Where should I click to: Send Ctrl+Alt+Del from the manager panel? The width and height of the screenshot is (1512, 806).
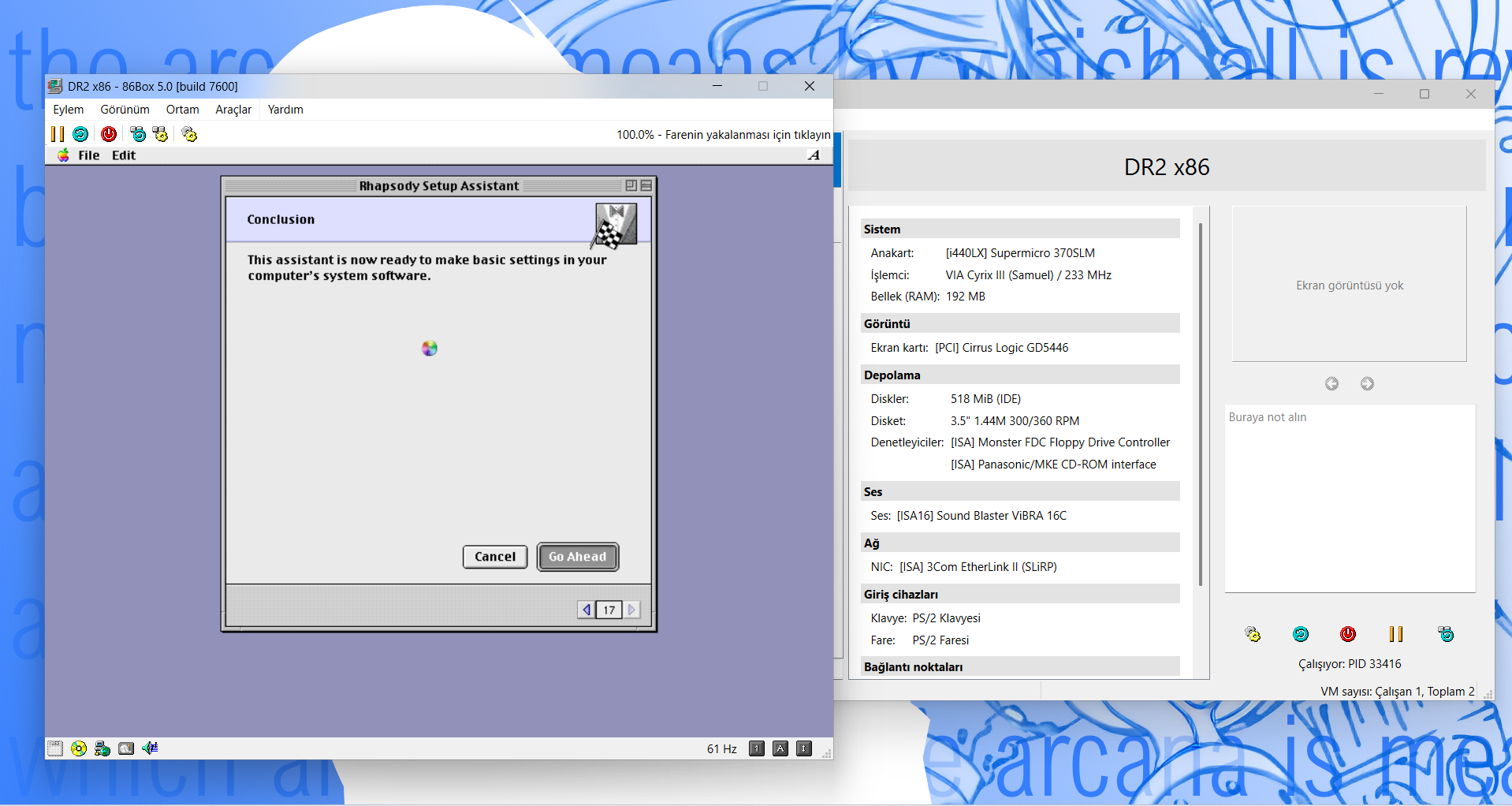pyautogui.click(x=1446, y=634)
